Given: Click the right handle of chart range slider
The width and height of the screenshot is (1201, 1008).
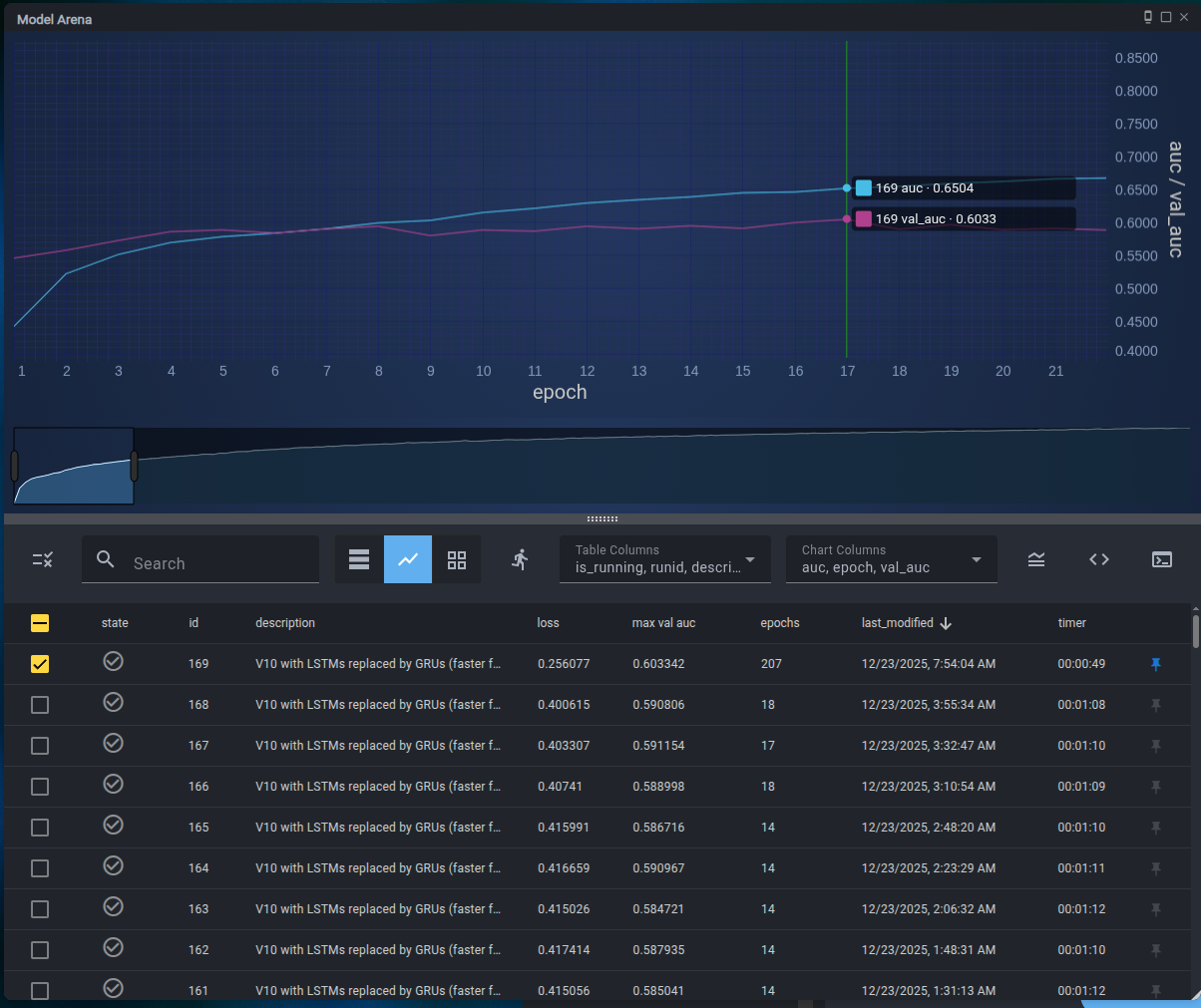Looking at the screenshot, I should [x=134, y=466].
